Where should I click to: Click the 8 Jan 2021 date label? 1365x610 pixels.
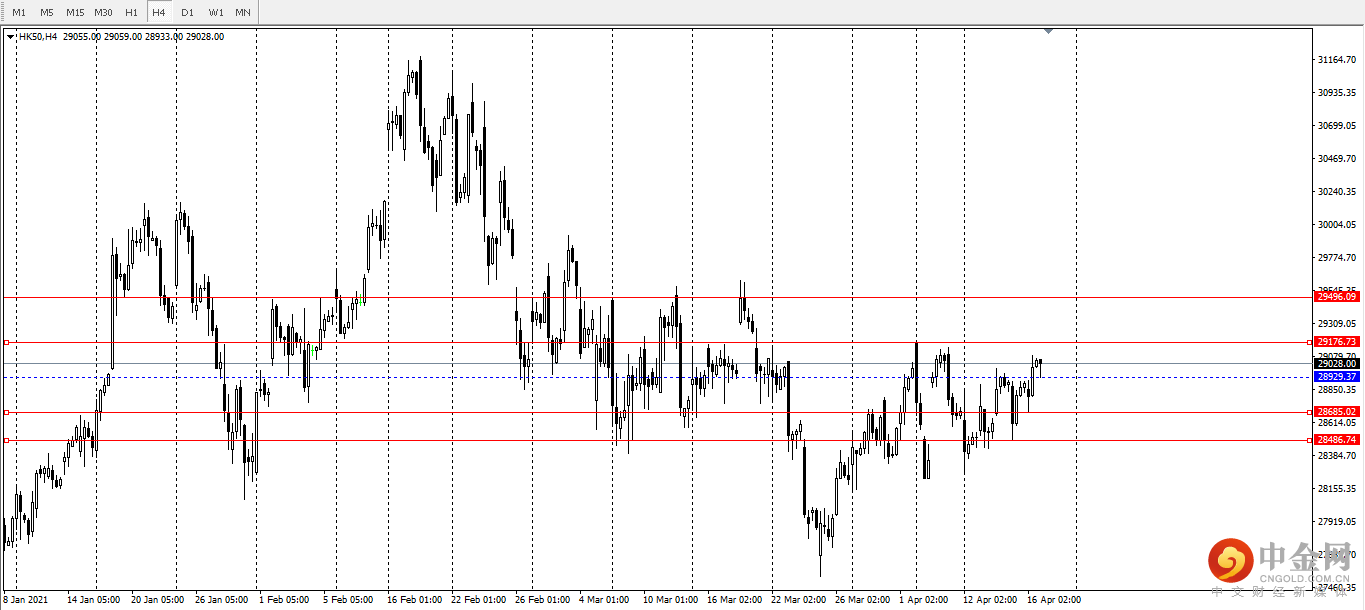(25, 600)
